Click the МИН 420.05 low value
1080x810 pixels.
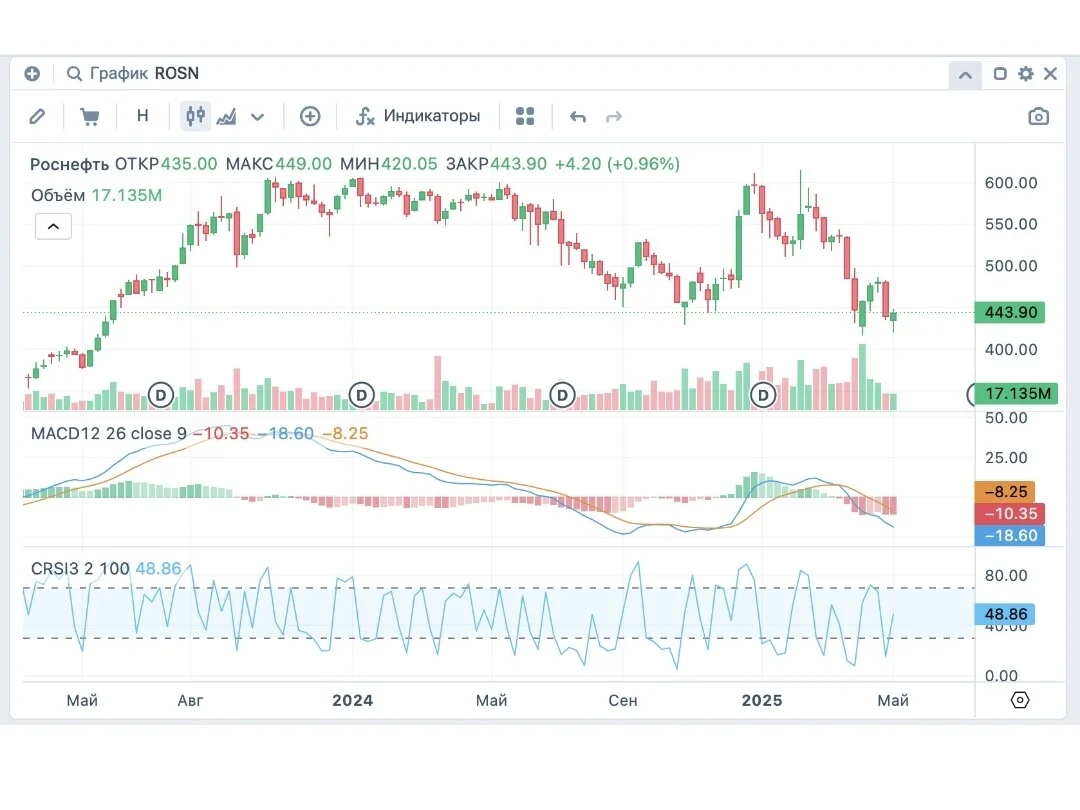(x=388, y=164)
